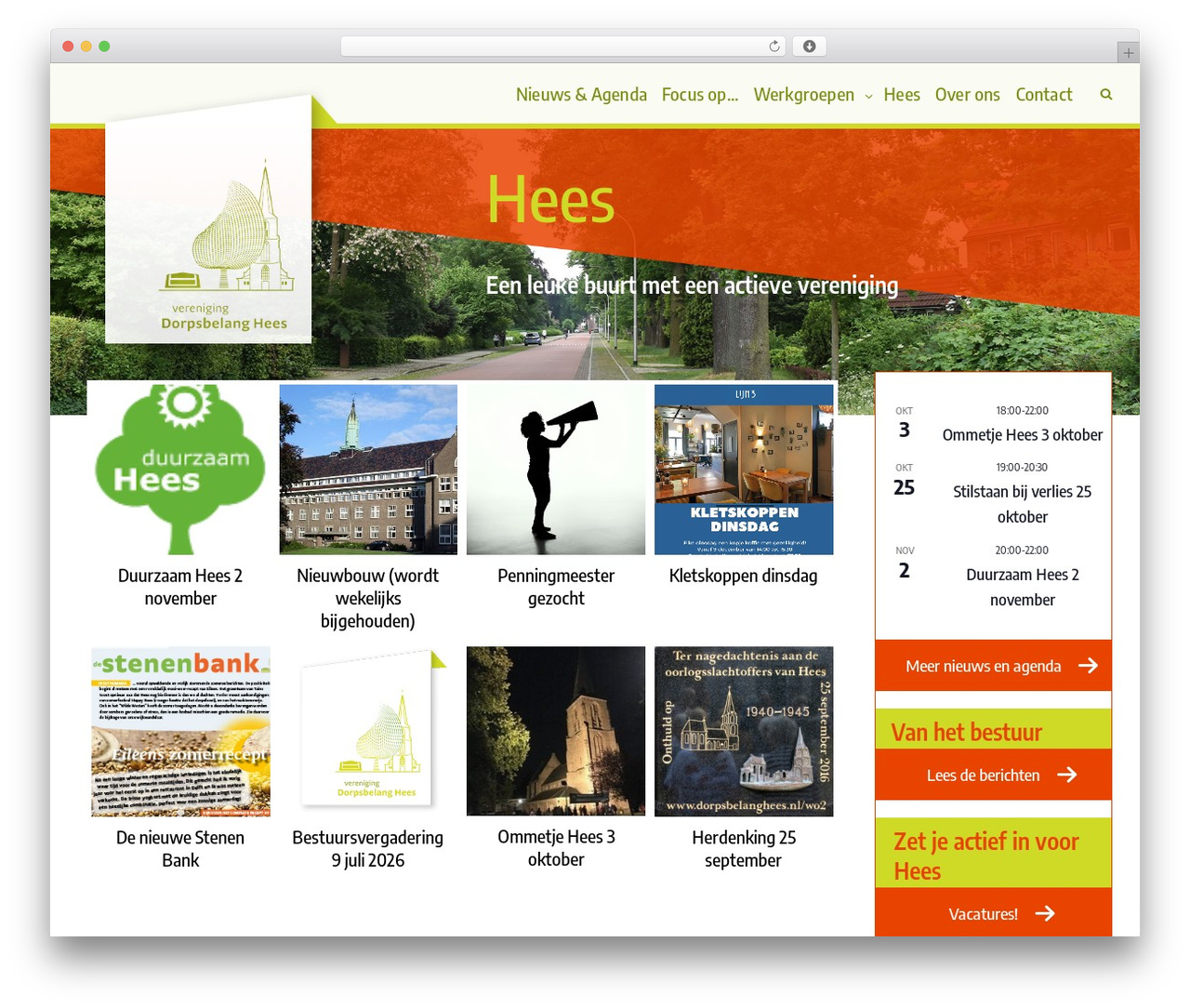Click the Kletskoppen dinsdag title
This screenshot has width=1190, height=1008.
click(x=744, y=576)
